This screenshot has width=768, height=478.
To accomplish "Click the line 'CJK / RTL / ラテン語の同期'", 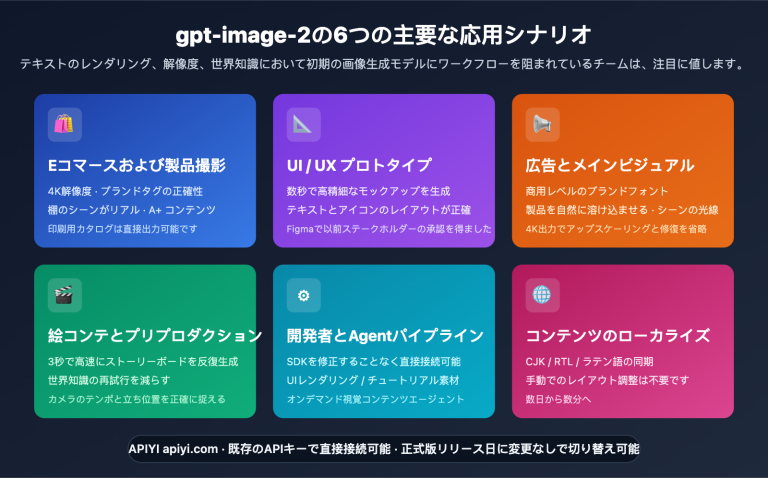I will [x=590, y=362].
